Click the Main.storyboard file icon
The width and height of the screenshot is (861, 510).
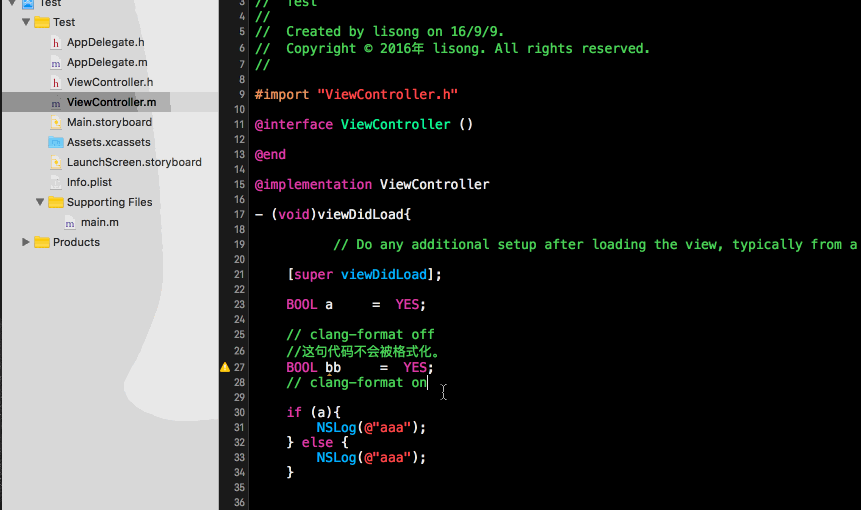[55, 122]
